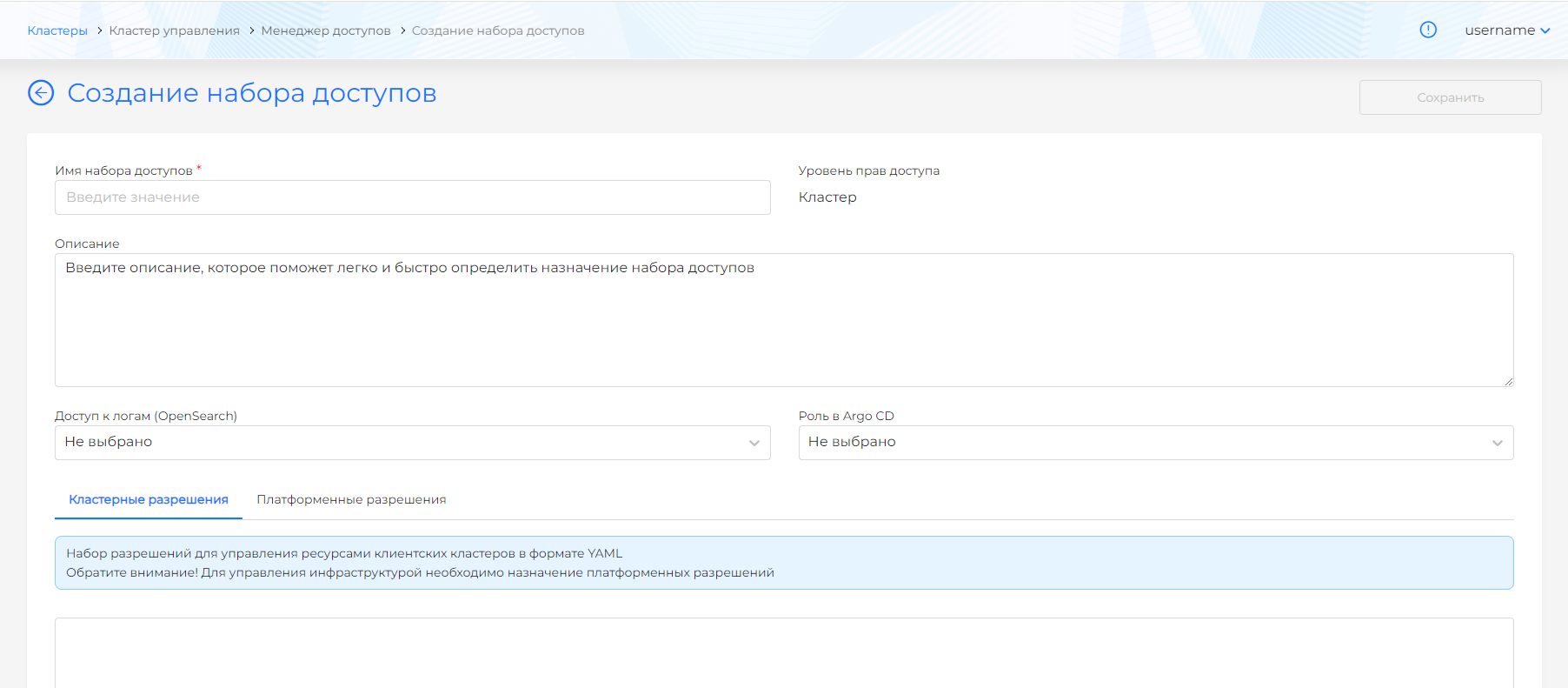Click the chevron arrow in OpenSearch logs field

(754, 443)
